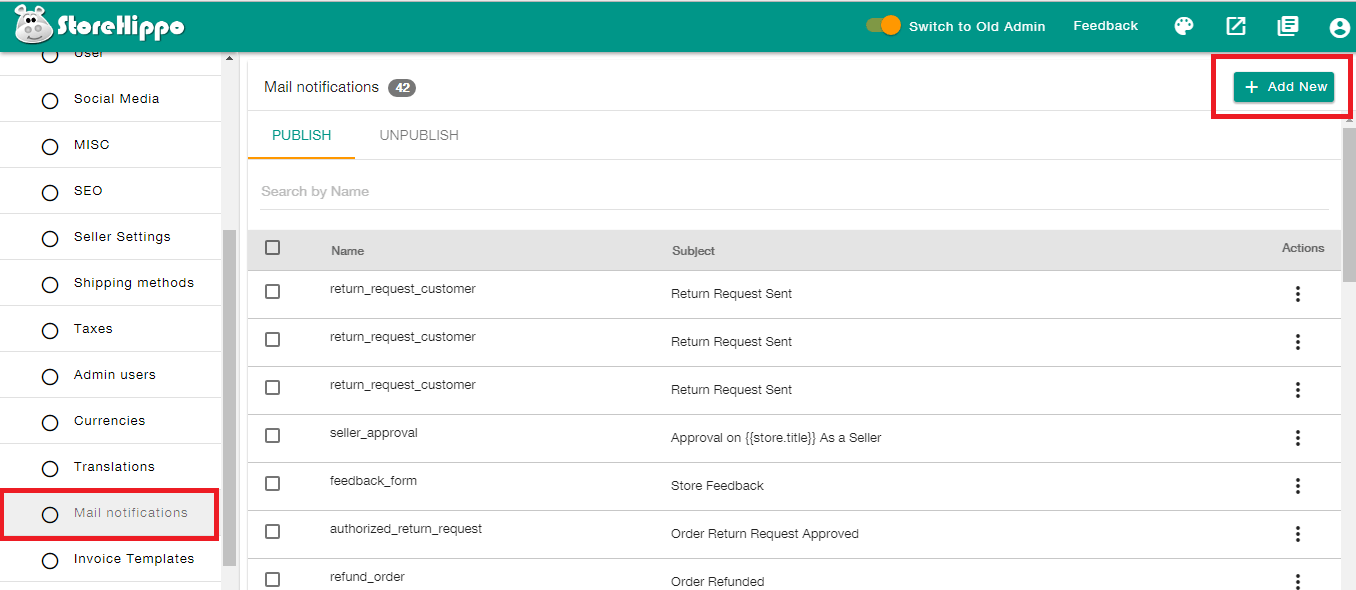Click the Feedback link
1356x590 pixels.
pos(1105,26)
